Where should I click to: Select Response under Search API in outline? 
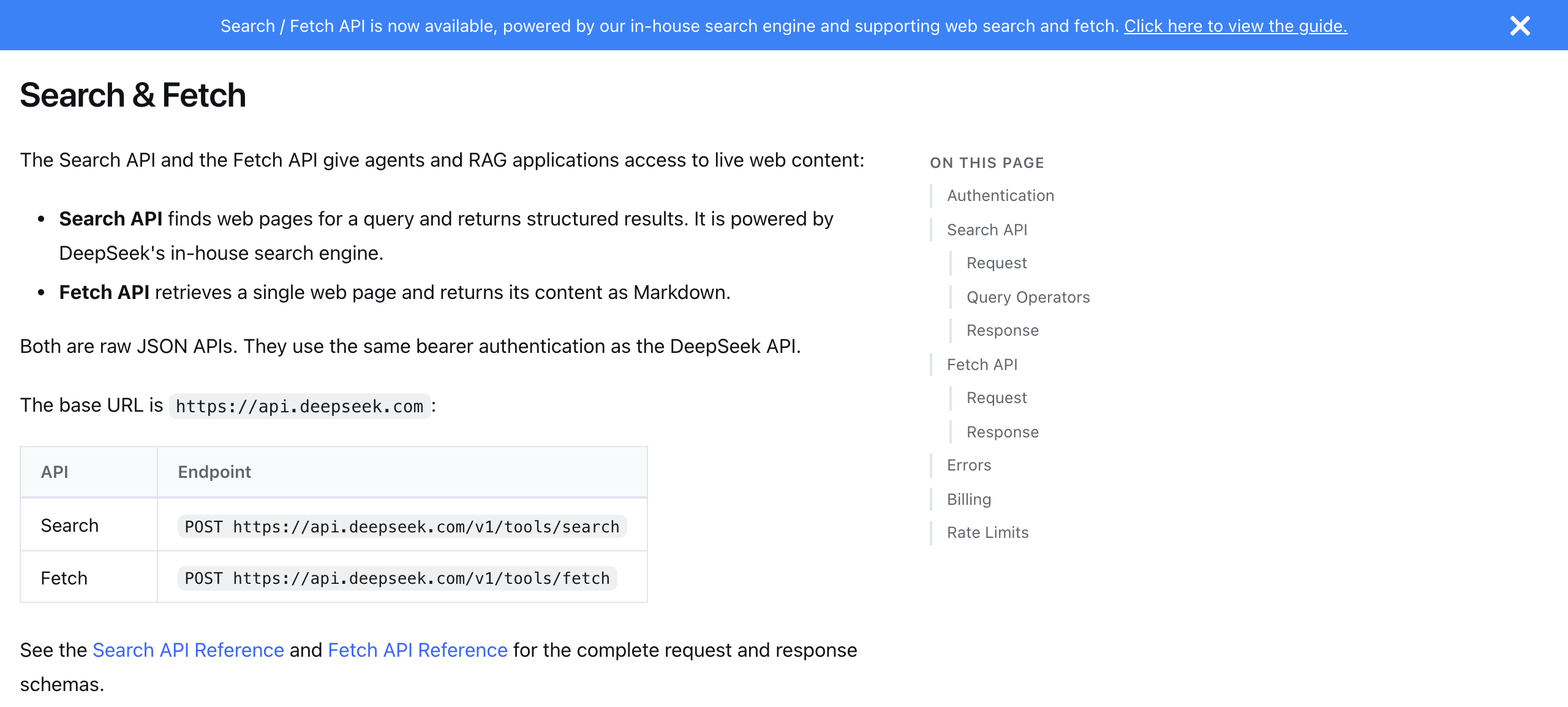[1003, 330]
